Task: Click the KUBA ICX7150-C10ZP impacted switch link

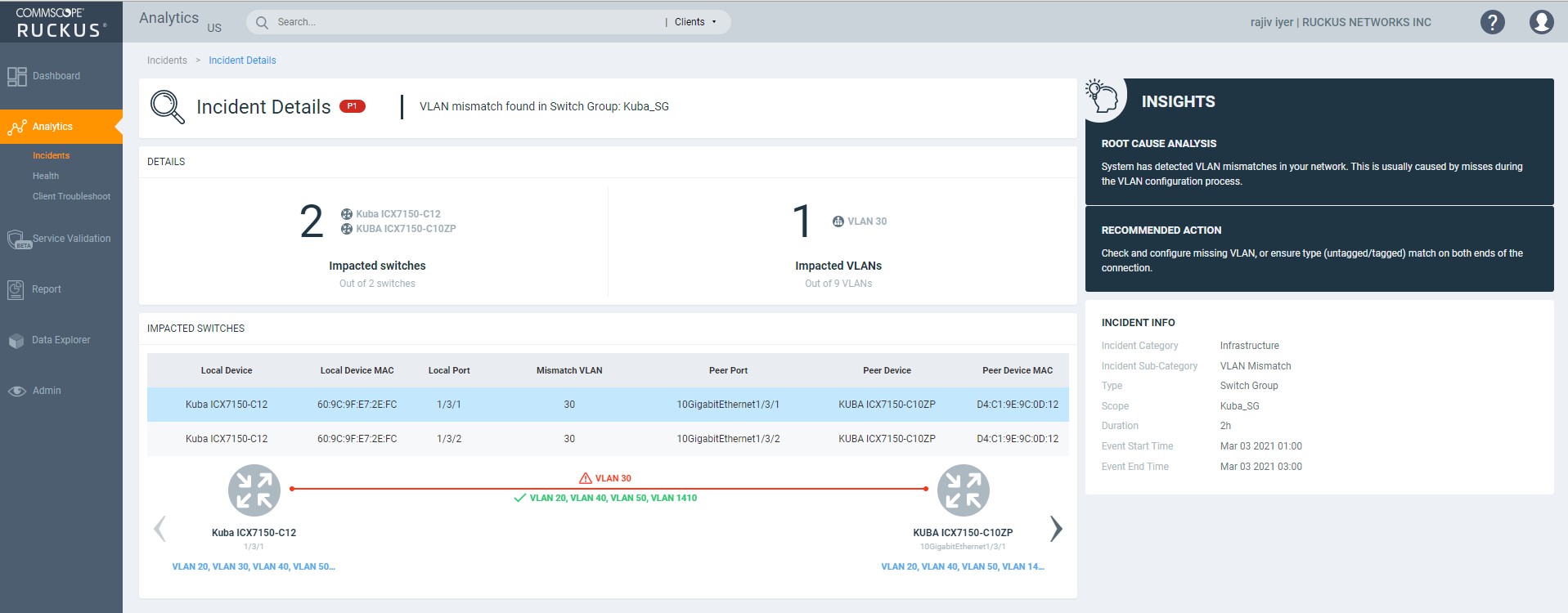Action: click(406, 229)
